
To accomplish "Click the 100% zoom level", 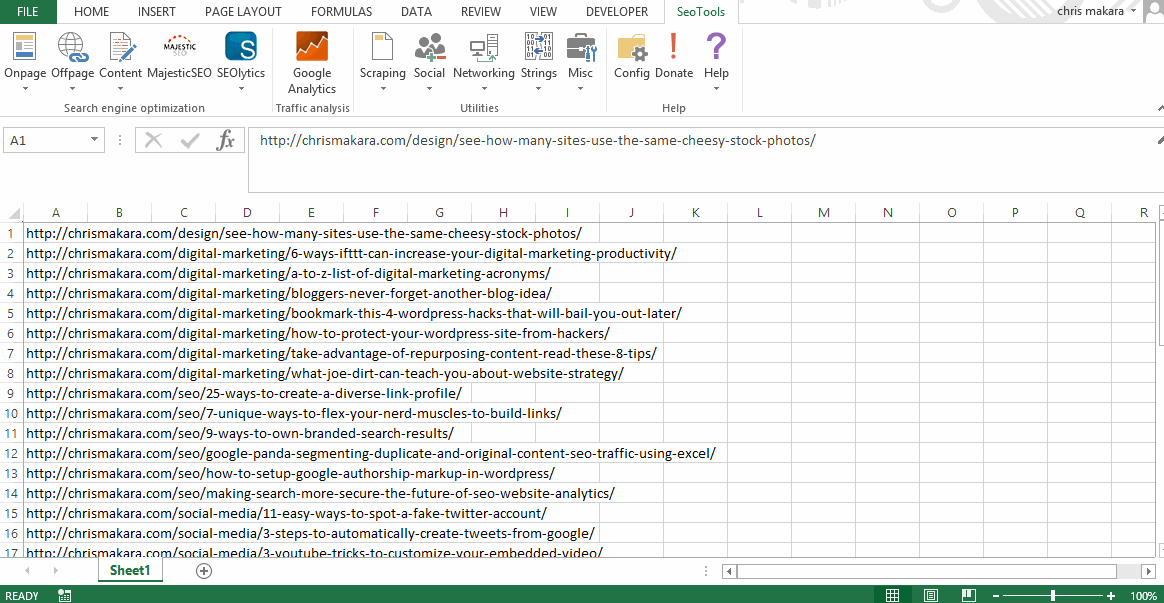I will tap(1143, 595).
